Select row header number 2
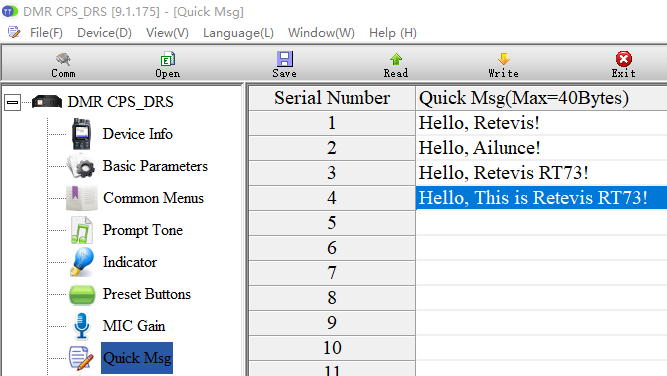Viewport: 667px width, 376px height. [x=332, y=148]
